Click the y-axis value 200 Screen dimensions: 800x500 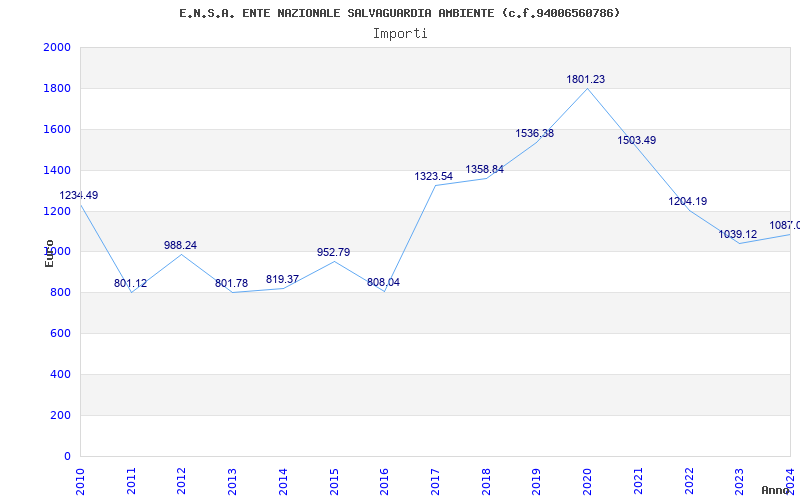point(60,415)
